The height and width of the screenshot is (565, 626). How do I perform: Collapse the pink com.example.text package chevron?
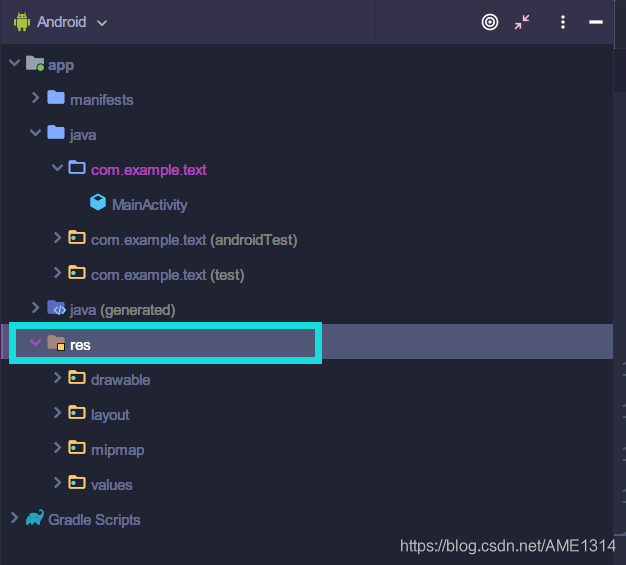pos(57,168)
